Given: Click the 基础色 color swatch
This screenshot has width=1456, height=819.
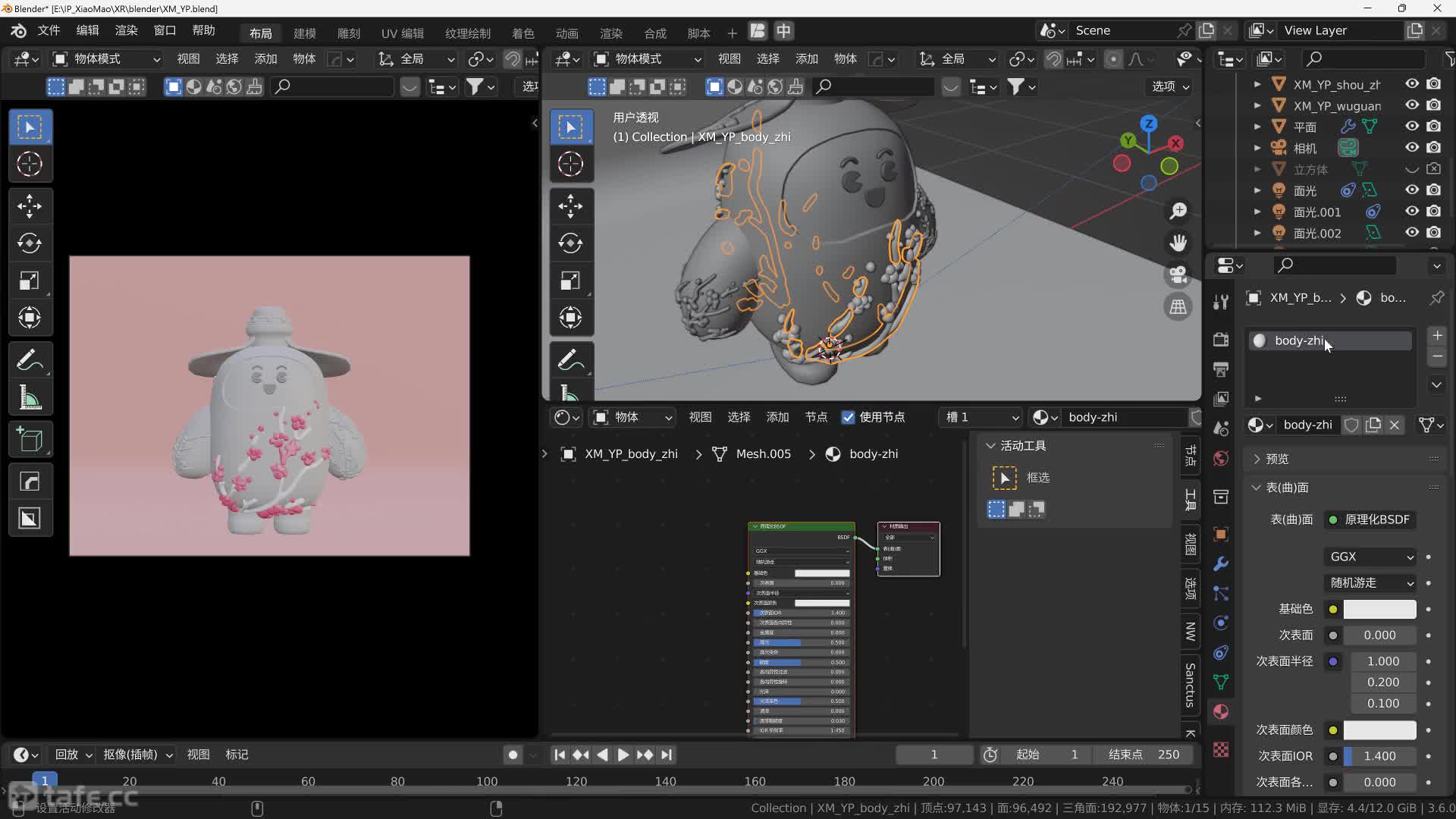Looking at the screenshot, I should pyautogui.click(x=1379, y=609).
